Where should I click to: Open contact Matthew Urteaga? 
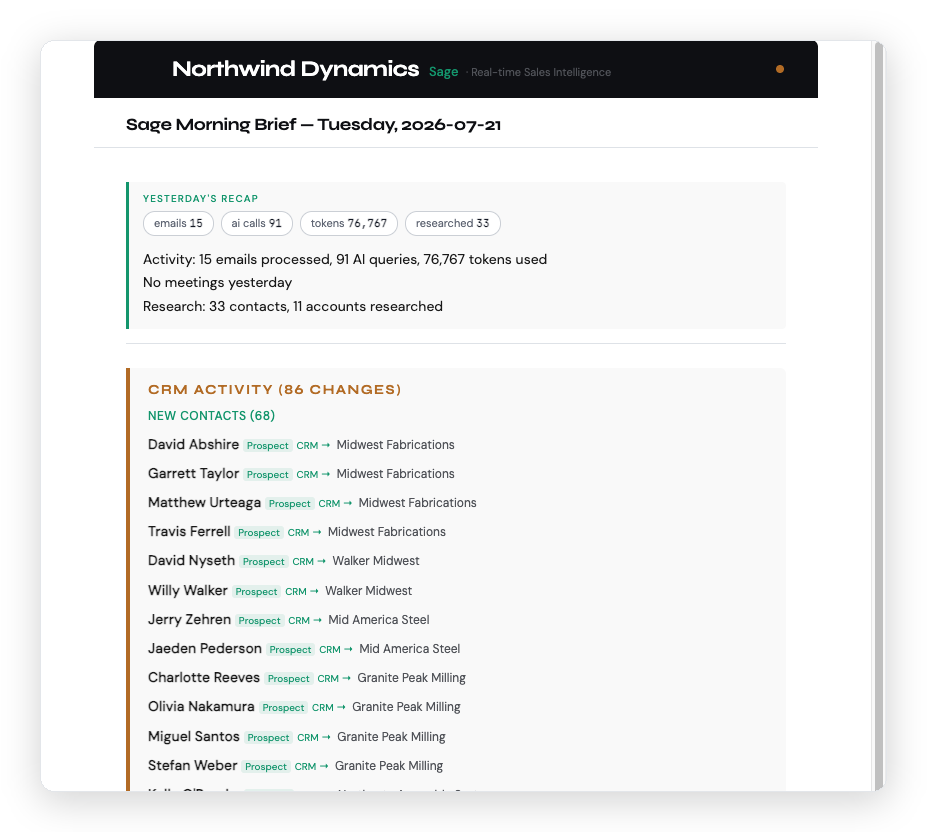204,503
